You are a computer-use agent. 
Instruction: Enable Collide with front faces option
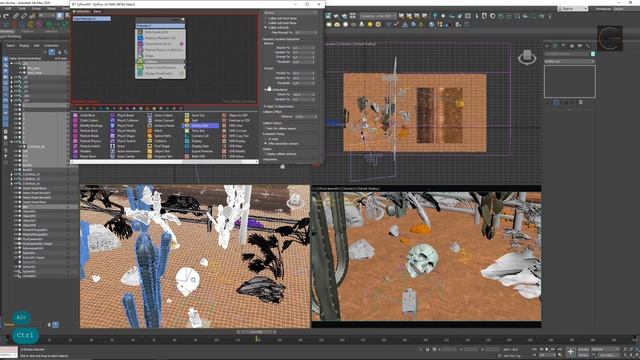pyautogui.click(x=280, y=19)
